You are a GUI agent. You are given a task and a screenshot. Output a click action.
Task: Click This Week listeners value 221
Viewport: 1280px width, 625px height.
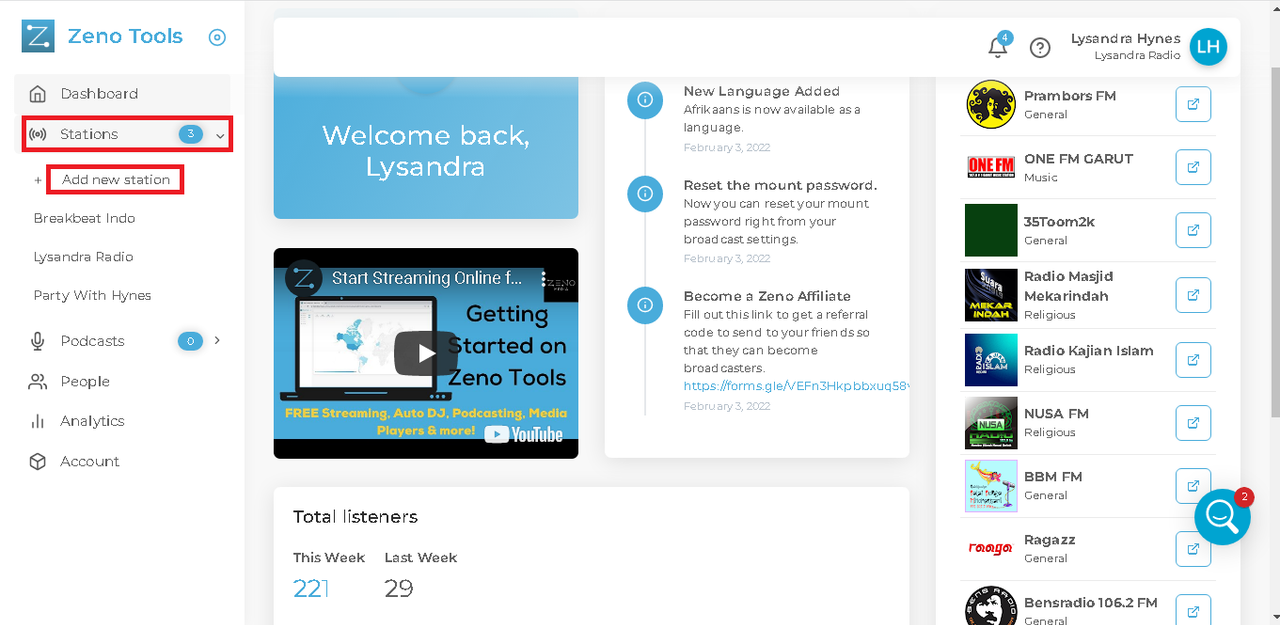[311, 589]
